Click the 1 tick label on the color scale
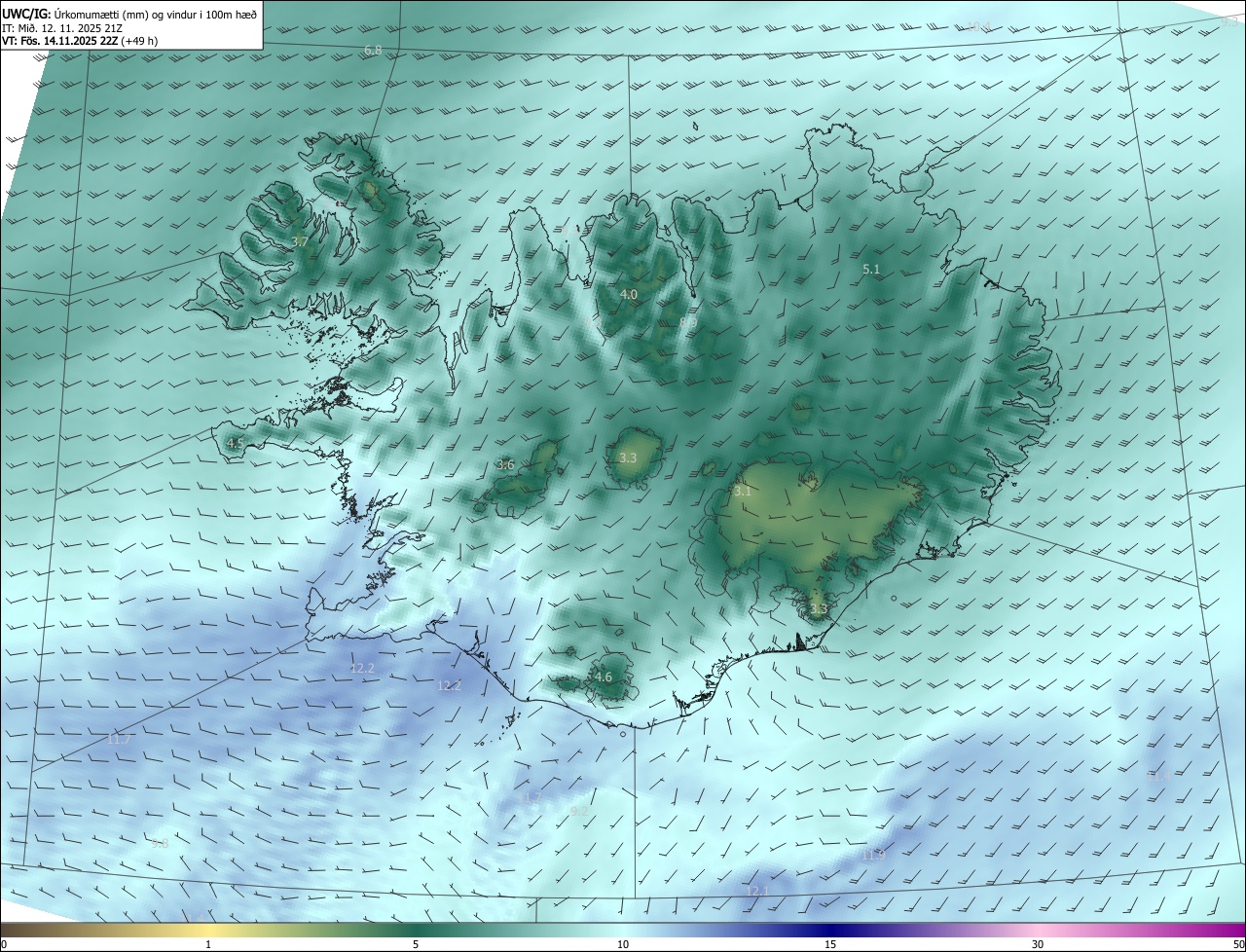 208,944
